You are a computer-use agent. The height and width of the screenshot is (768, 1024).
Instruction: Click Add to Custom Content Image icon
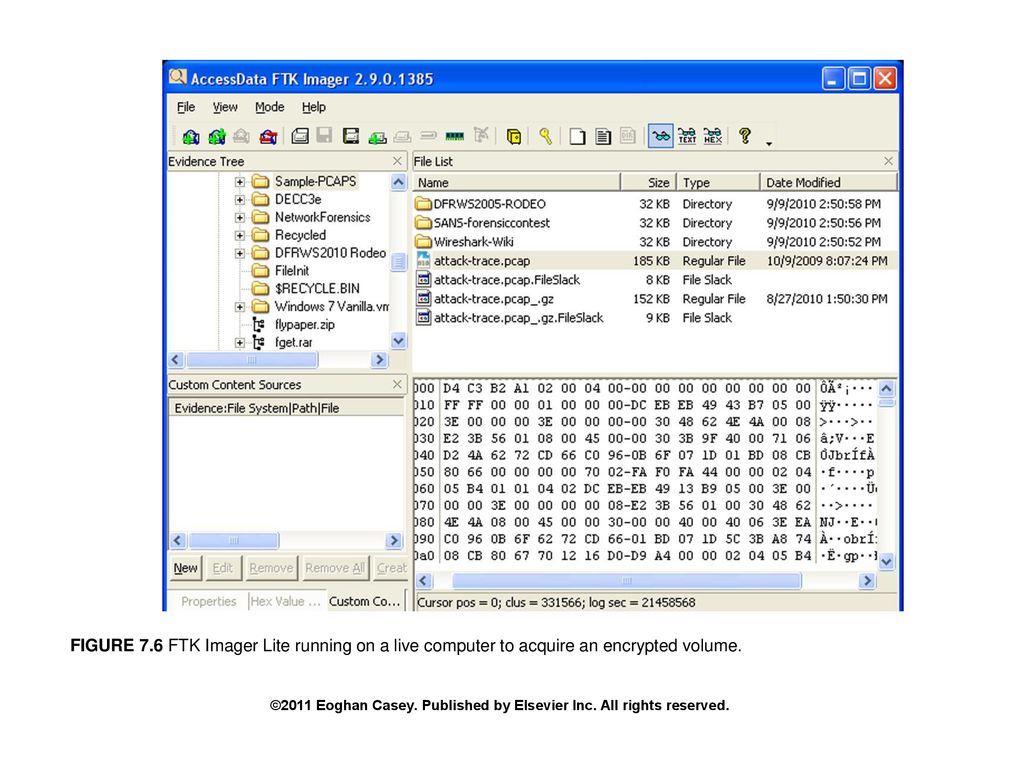377,137
